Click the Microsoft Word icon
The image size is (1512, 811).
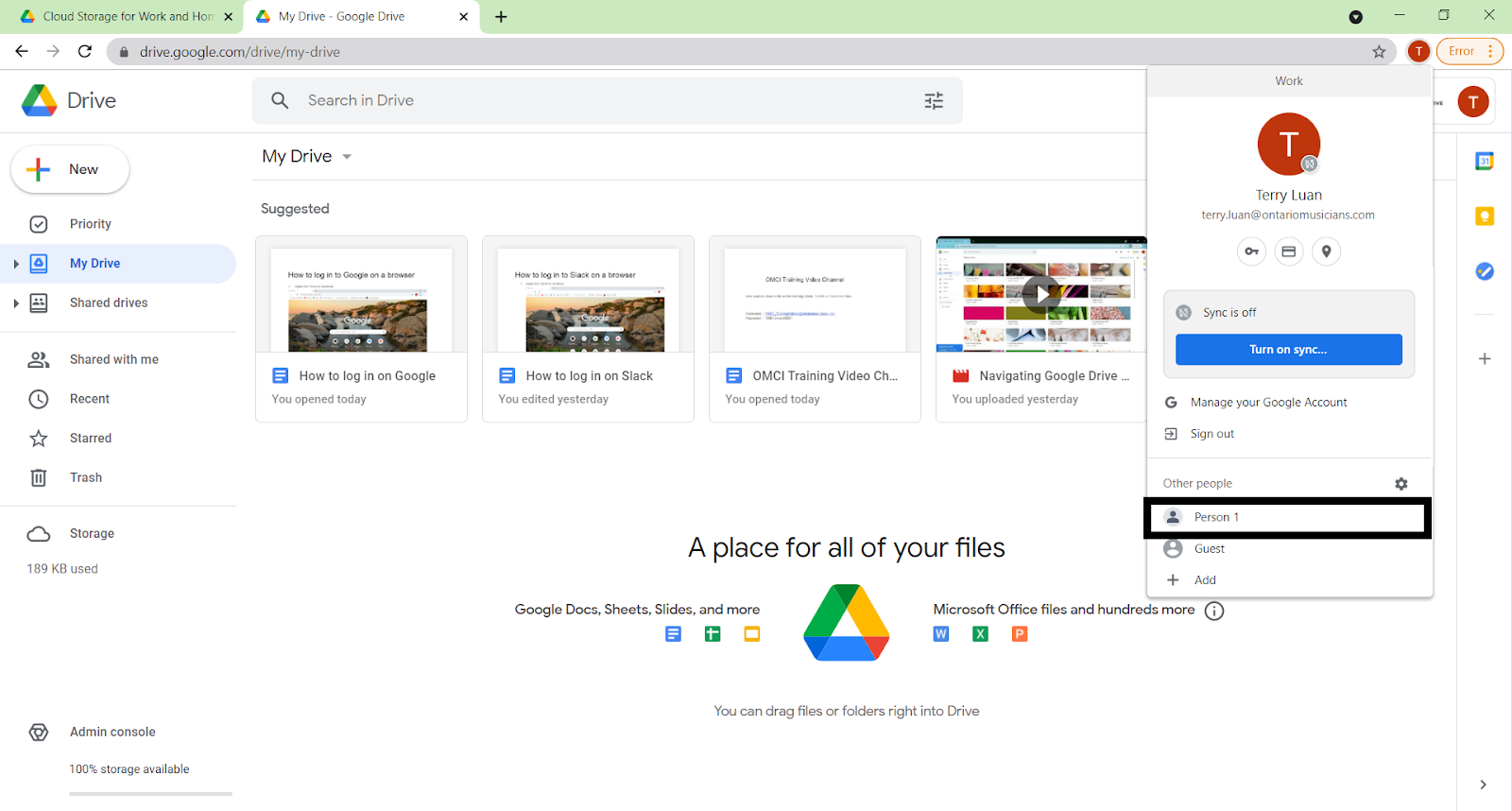941,634
